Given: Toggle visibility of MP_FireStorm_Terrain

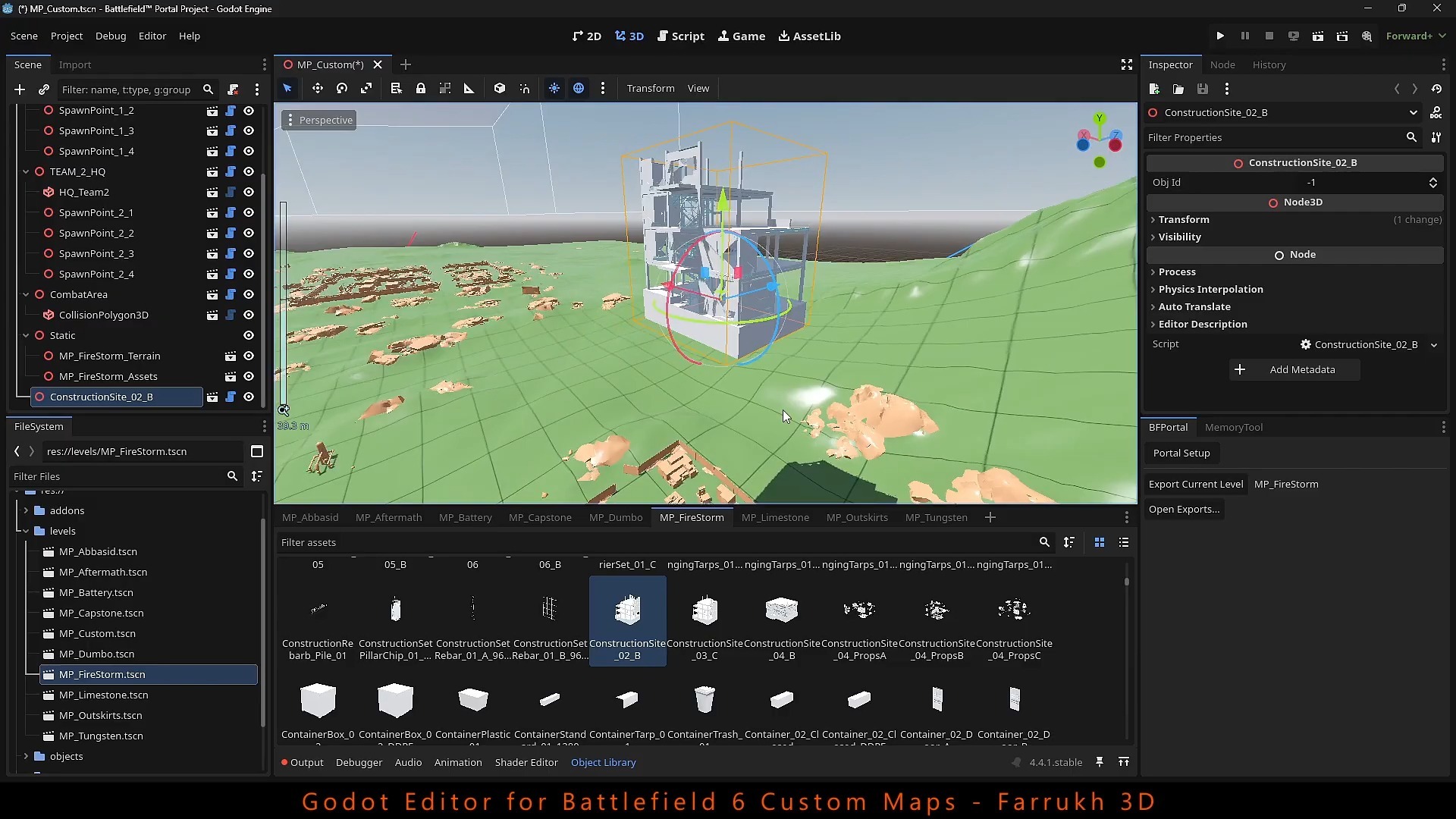Looking at the screenshot, I should coord(249,356).
